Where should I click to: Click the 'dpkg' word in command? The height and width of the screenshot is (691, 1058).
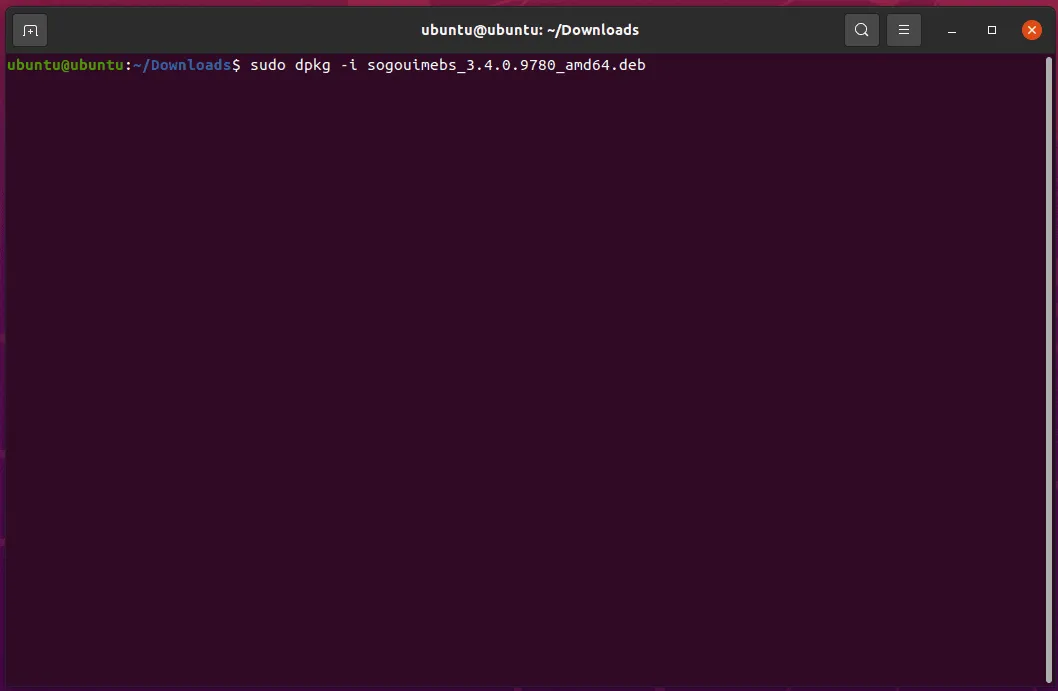pos(312,65)
